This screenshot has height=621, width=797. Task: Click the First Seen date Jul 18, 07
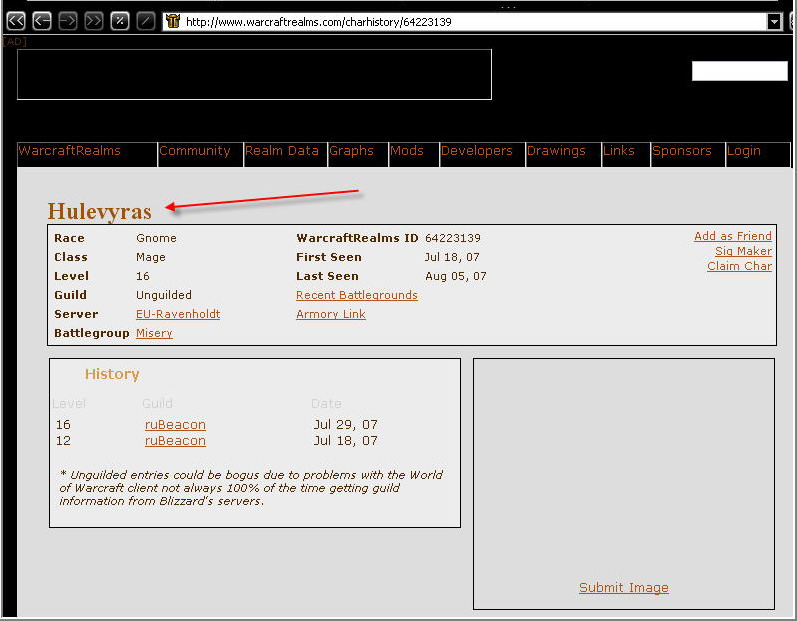coord(452,257)
